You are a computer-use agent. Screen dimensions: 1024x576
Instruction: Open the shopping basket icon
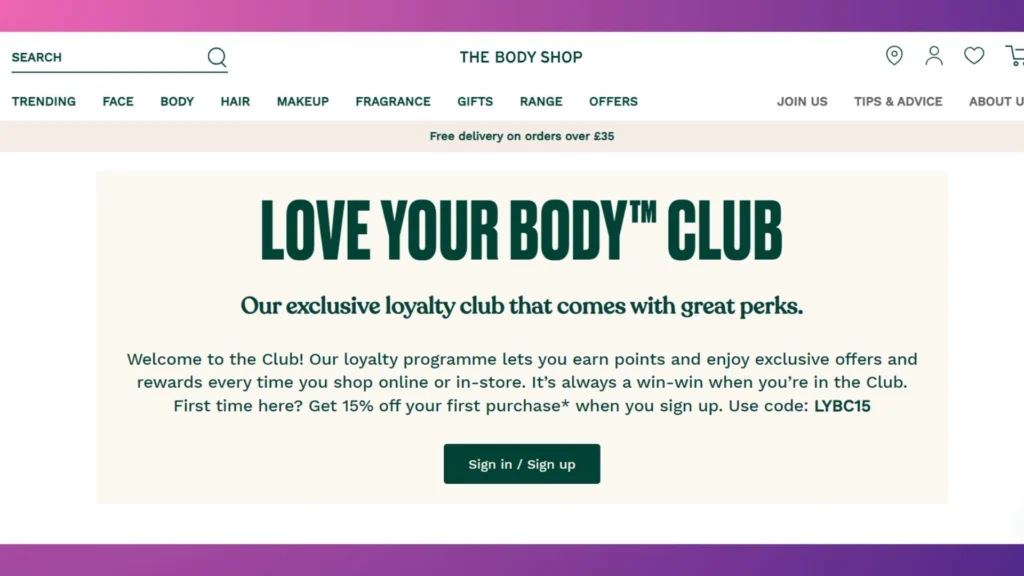click(1014, 57)
